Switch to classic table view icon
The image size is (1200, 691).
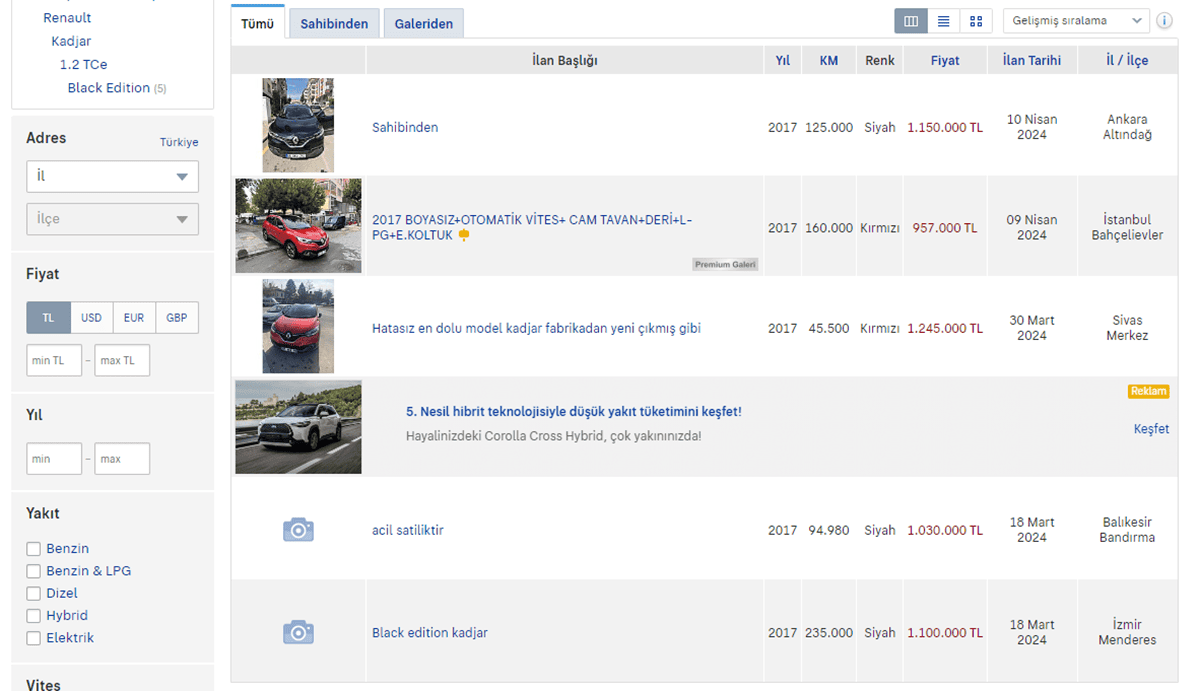click(911, 21)
